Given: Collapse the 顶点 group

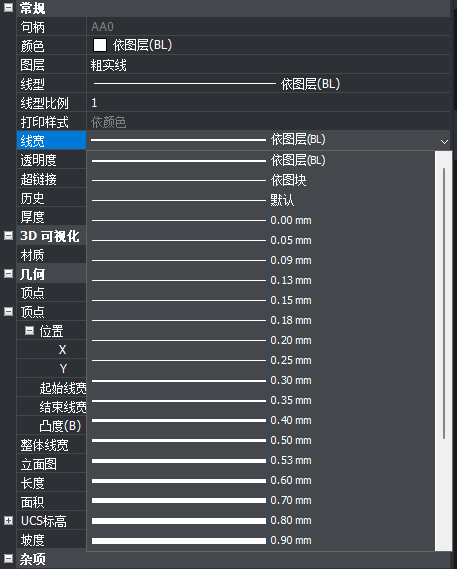Looking at the screenshot, I should [x=8, y=311].
